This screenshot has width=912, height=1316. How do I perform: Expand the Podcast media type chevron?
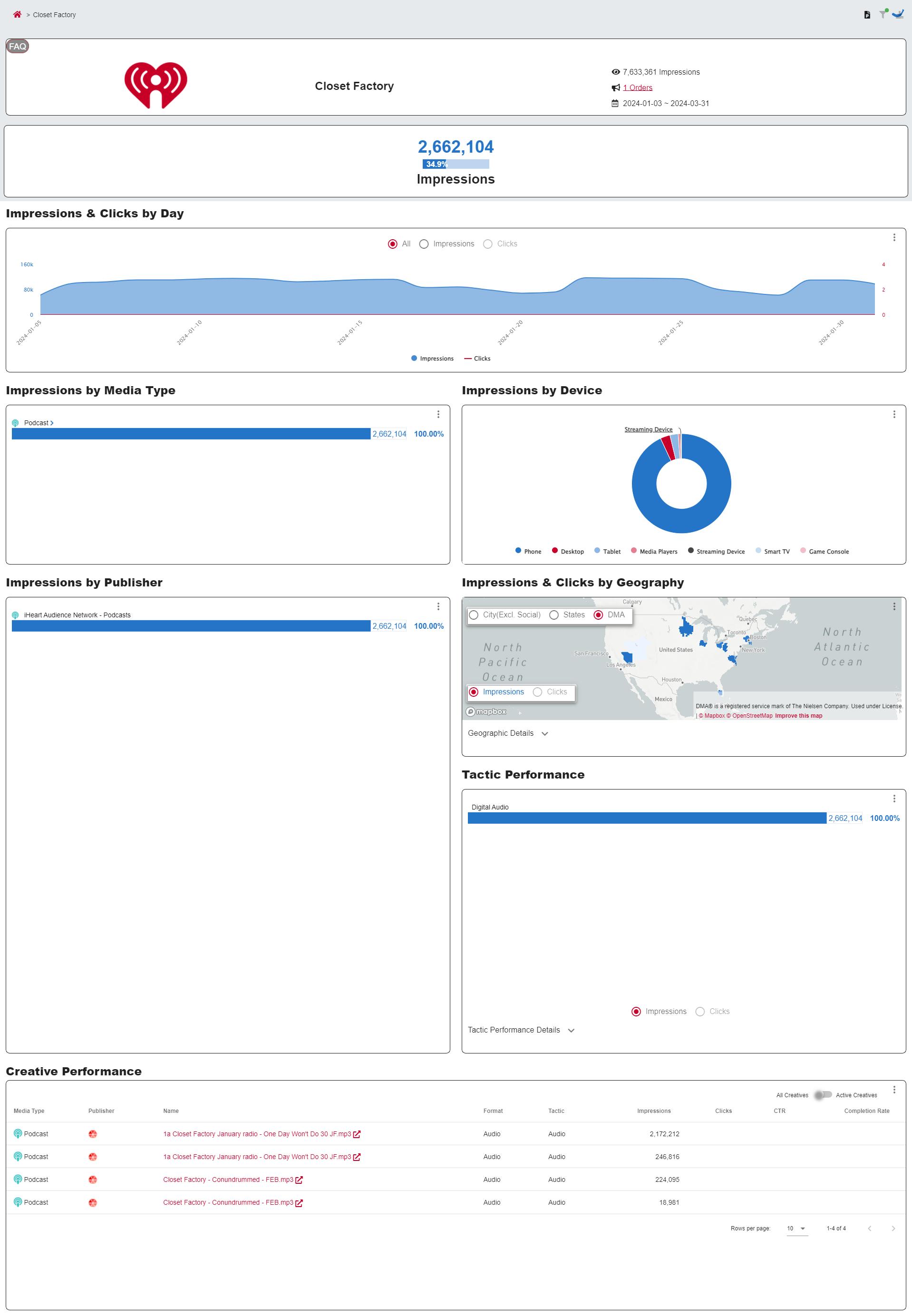click(x=52, y=423)
